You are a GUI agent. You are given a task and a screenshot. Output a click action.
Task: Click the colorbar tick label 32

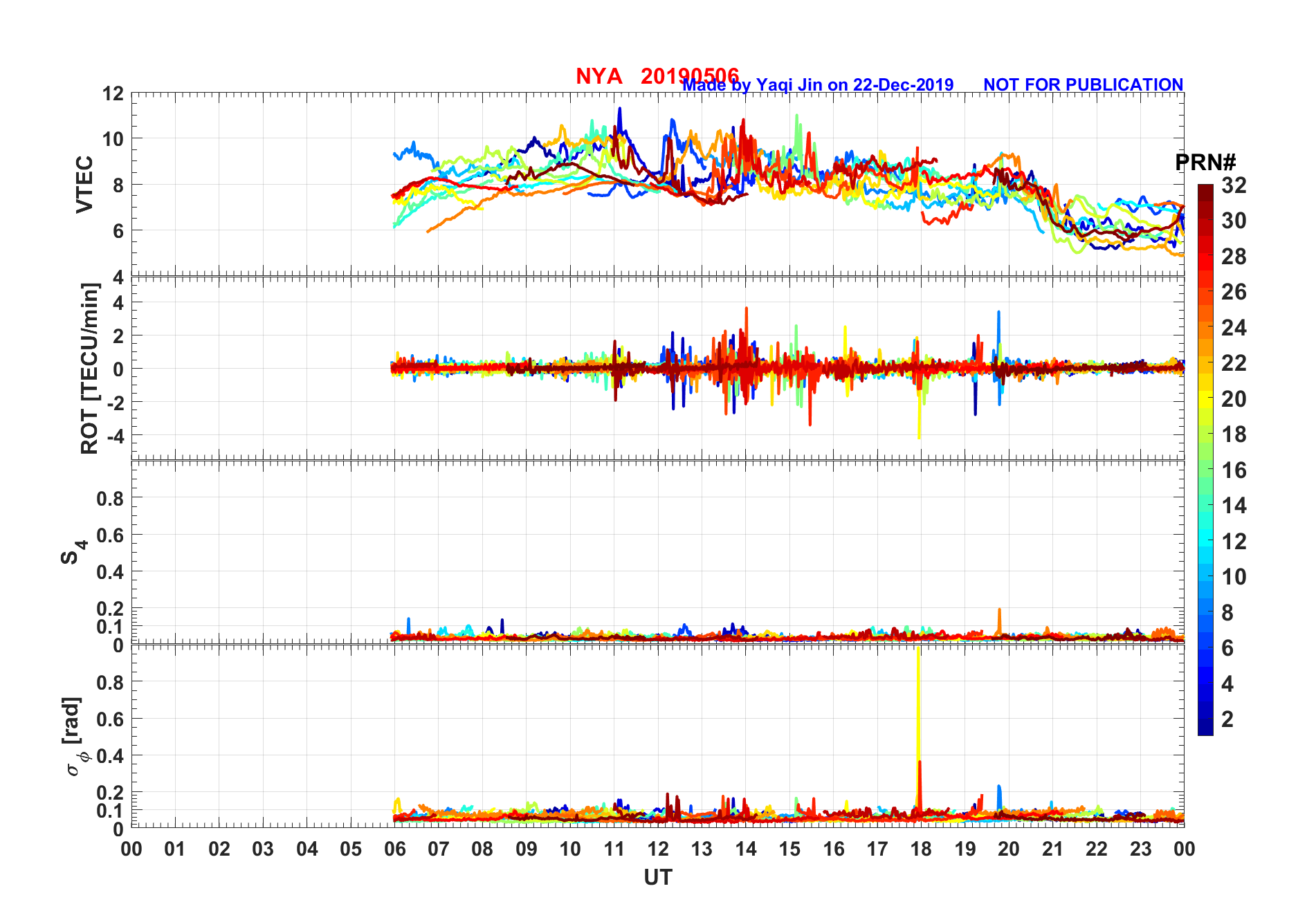click(x=1234, y=185)
